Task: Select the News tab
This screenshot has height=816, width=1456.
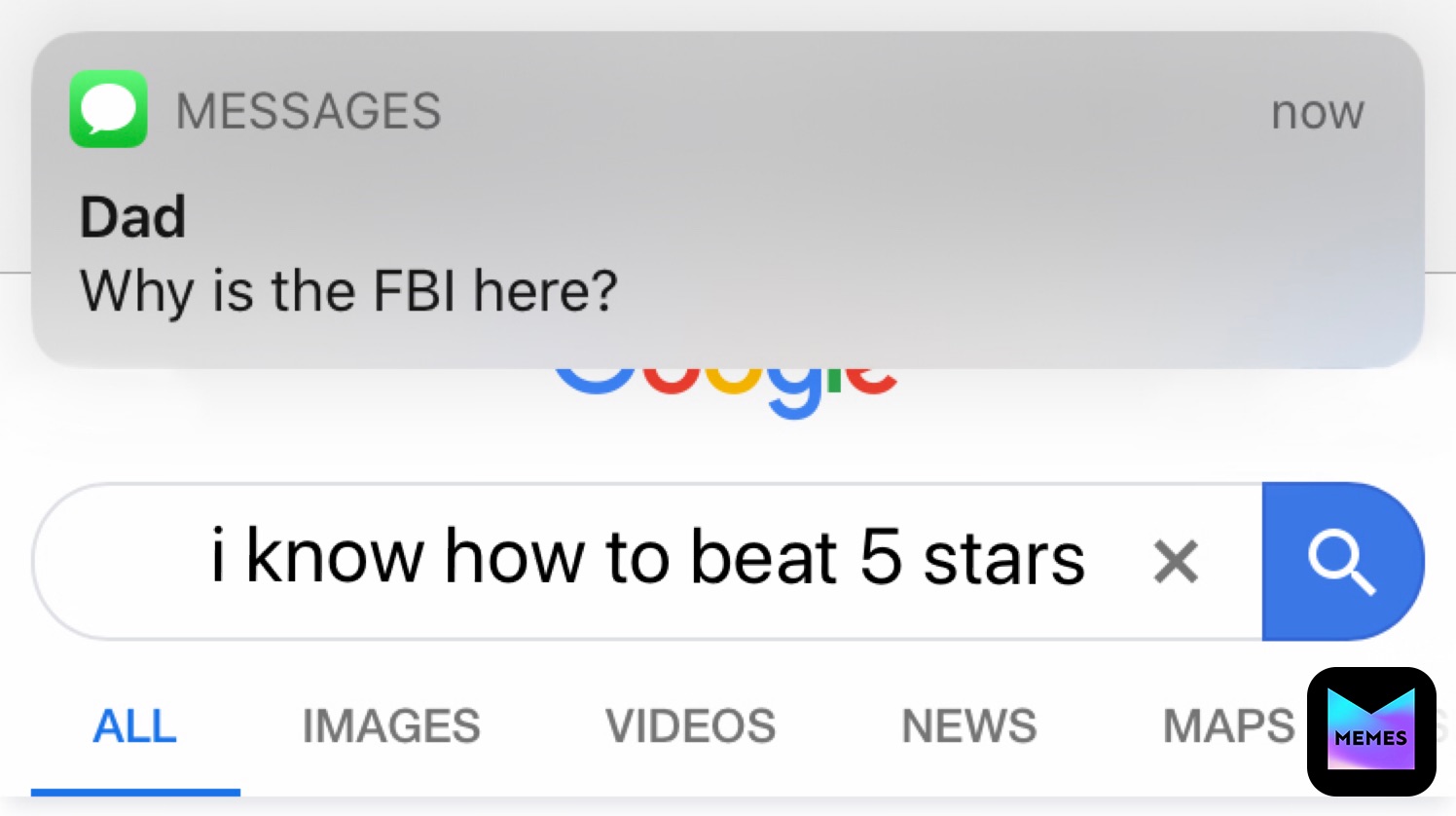Action: 968,726
